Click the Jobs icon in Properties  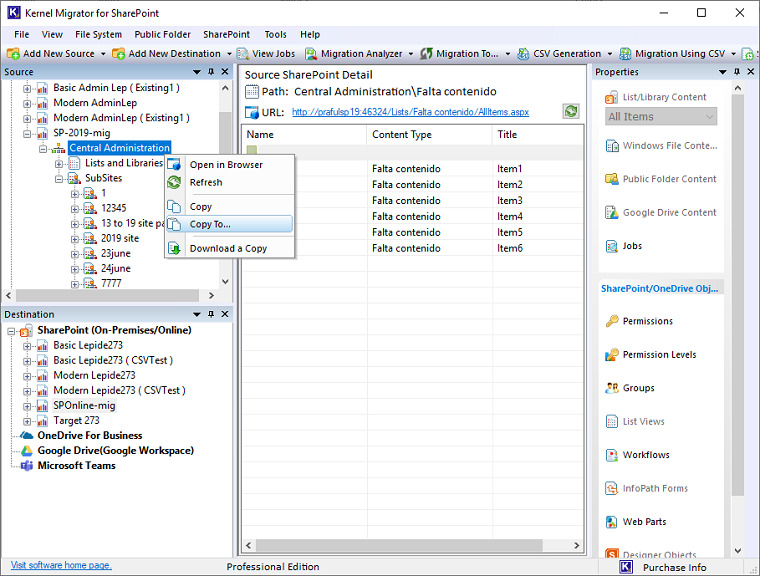612,246
